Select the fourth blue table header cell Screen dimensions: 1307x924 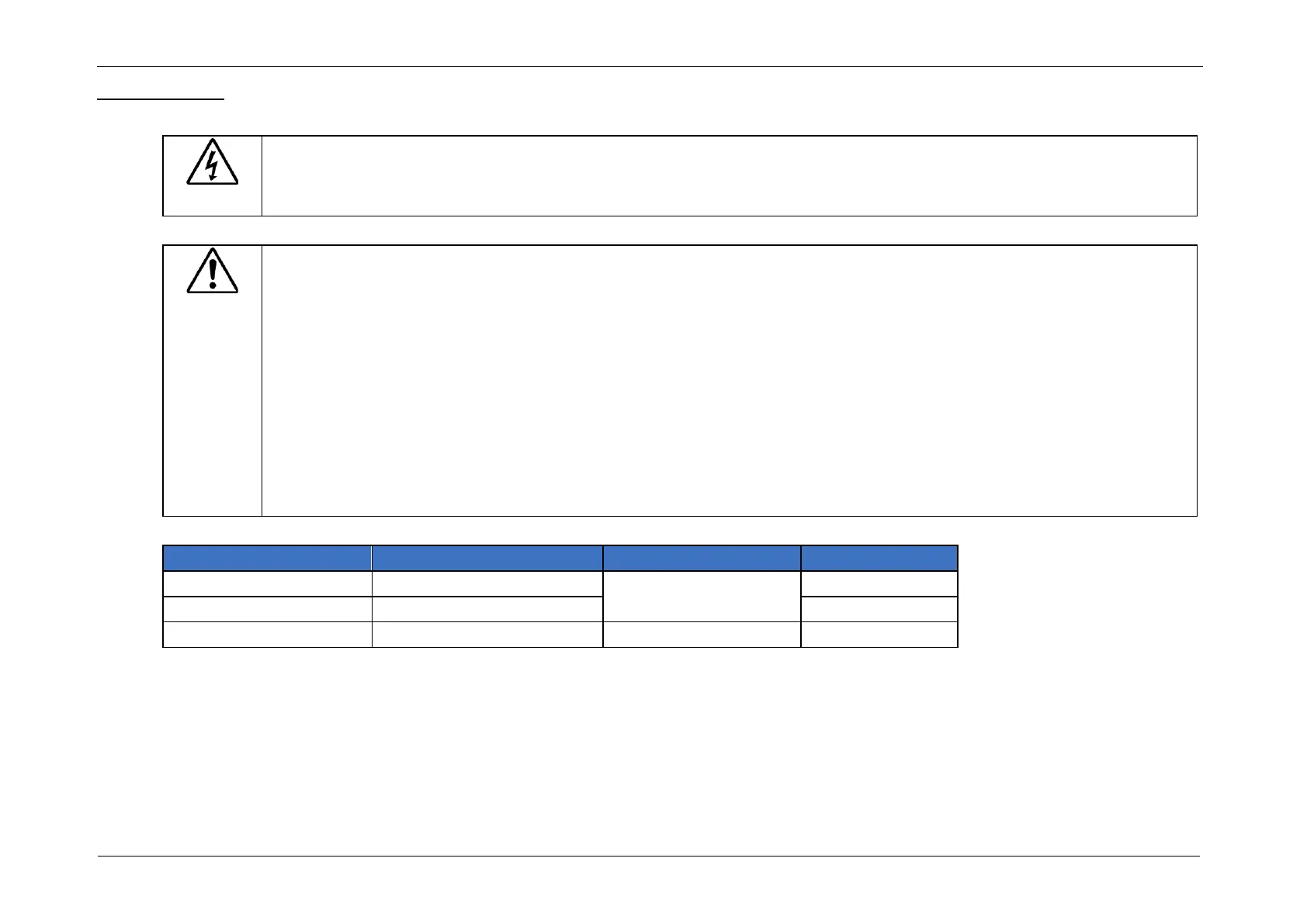(879, 559)
